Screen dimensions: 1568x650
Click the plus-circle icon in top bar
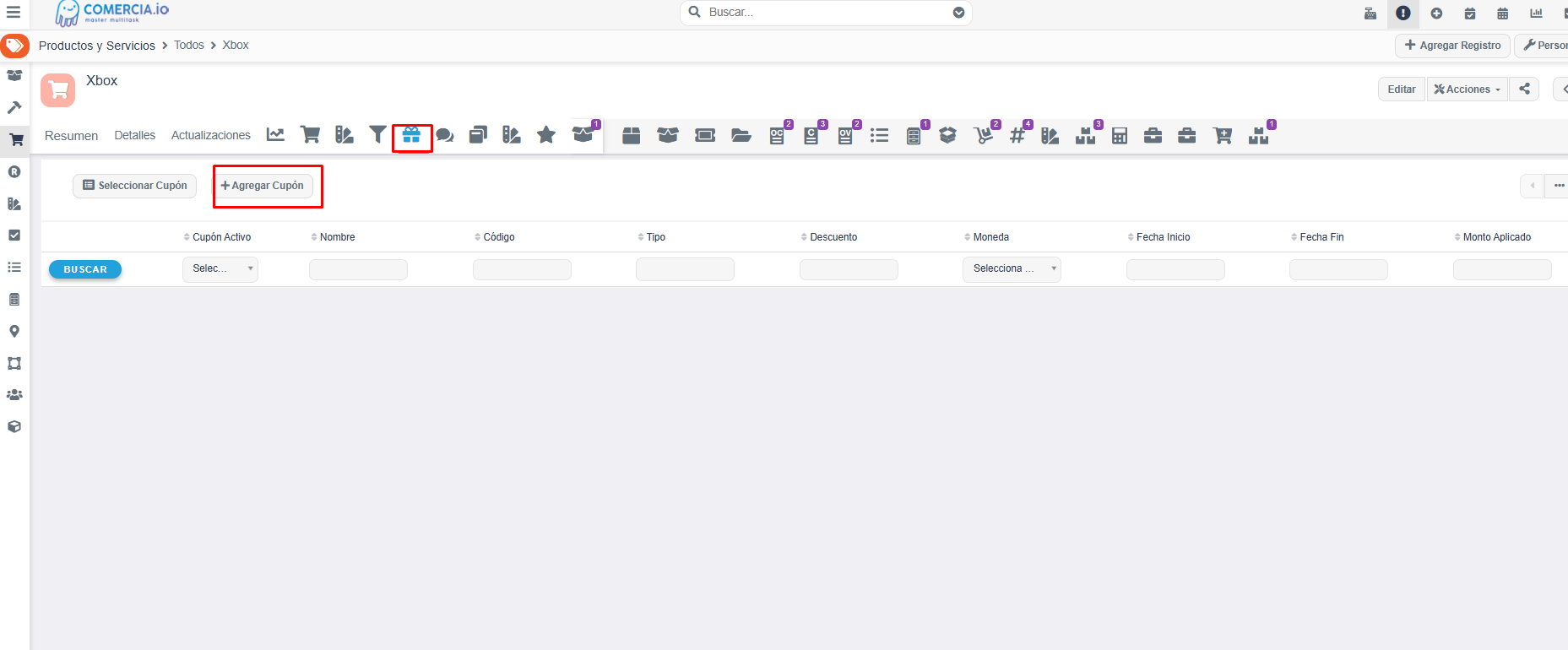coord(1436,13)
